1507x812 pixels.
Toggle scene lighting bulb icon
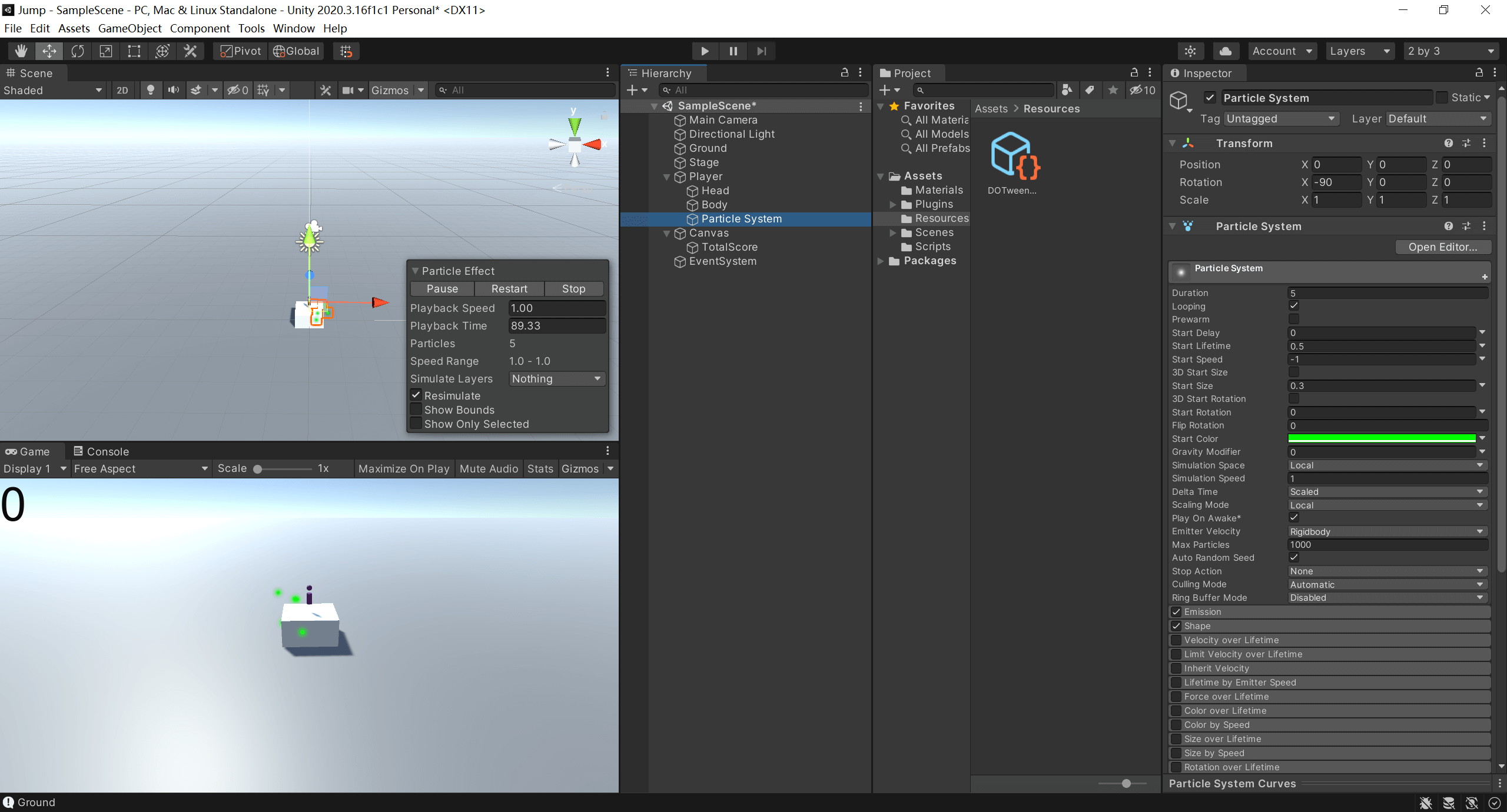point(151,90)
